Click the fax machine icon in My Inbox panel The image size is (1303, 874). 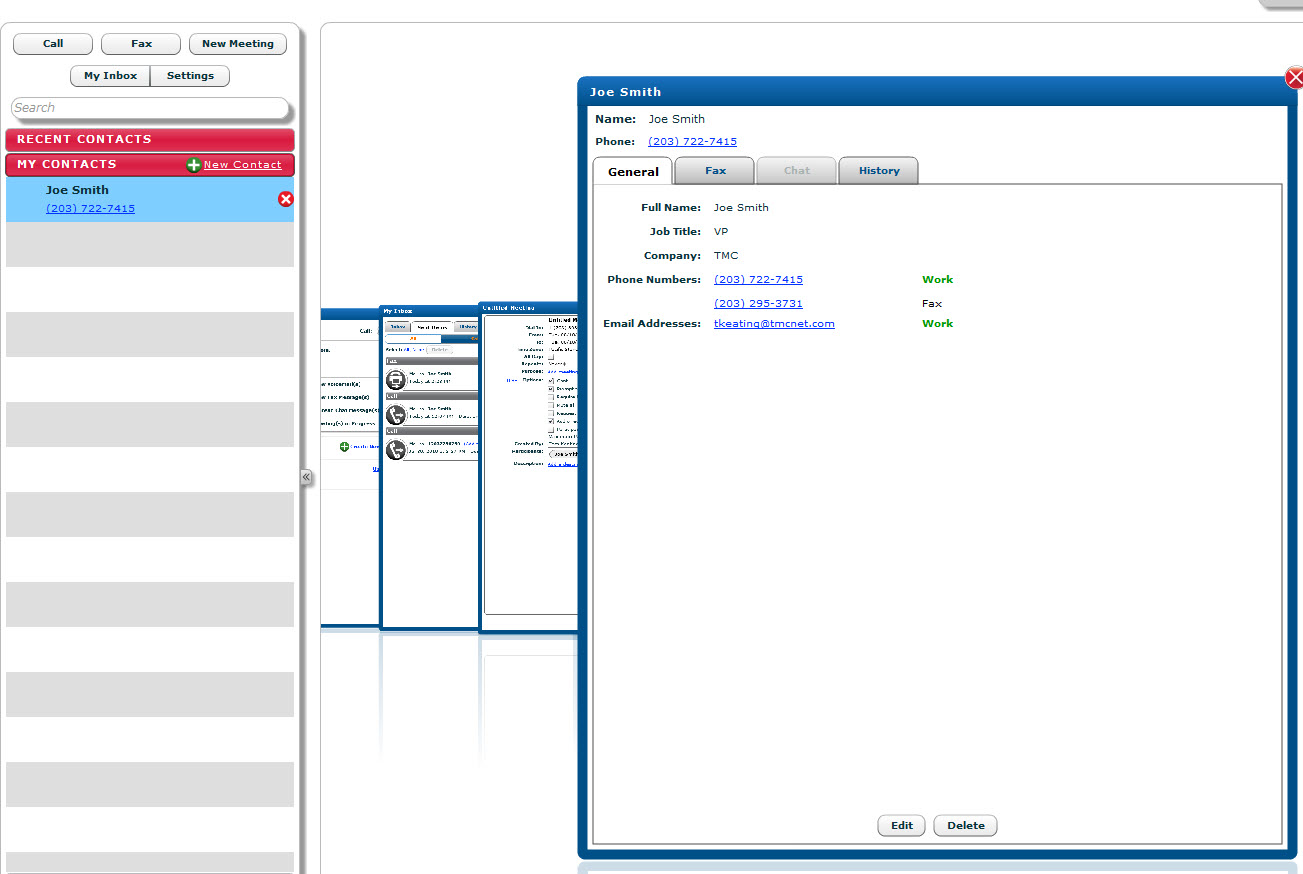tap(396, 380)
